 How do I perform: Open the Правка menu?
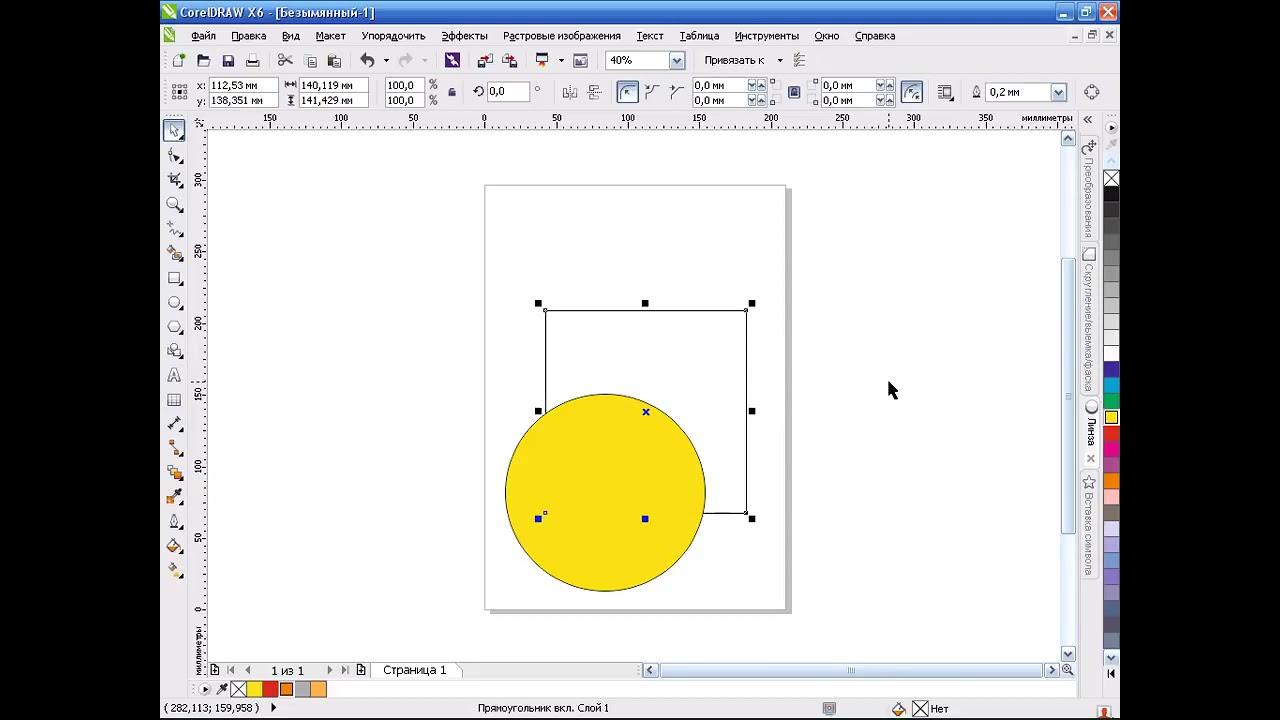249,36
